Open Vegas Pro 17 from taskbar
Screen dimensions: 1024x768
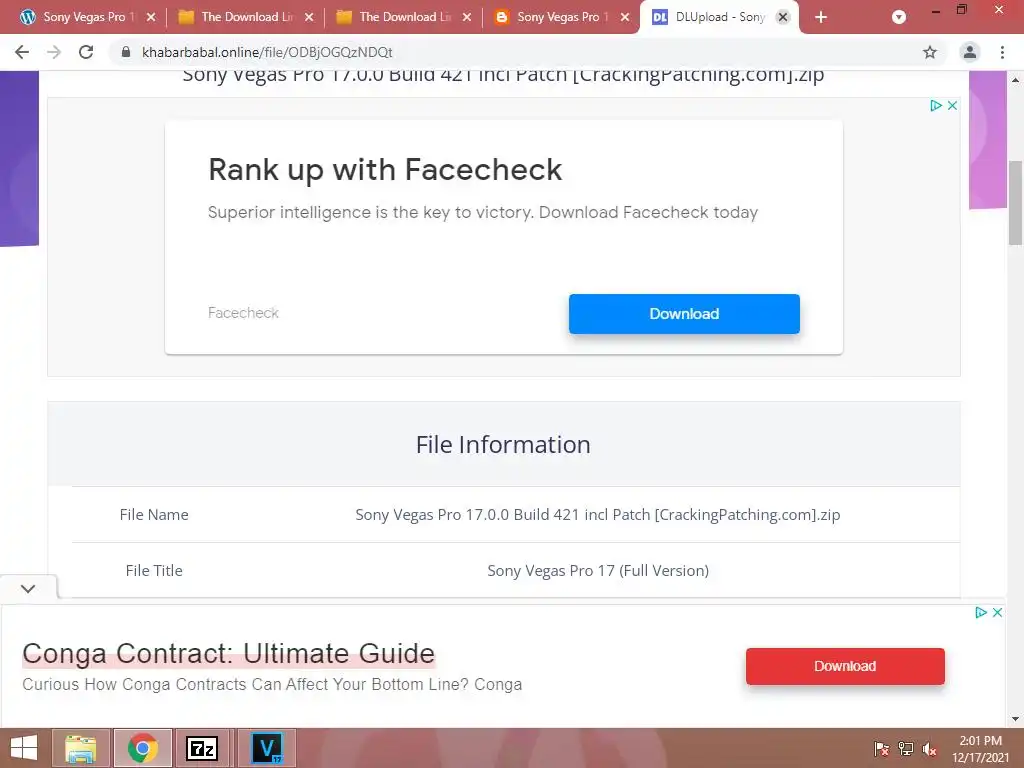(x=267, y=748)
